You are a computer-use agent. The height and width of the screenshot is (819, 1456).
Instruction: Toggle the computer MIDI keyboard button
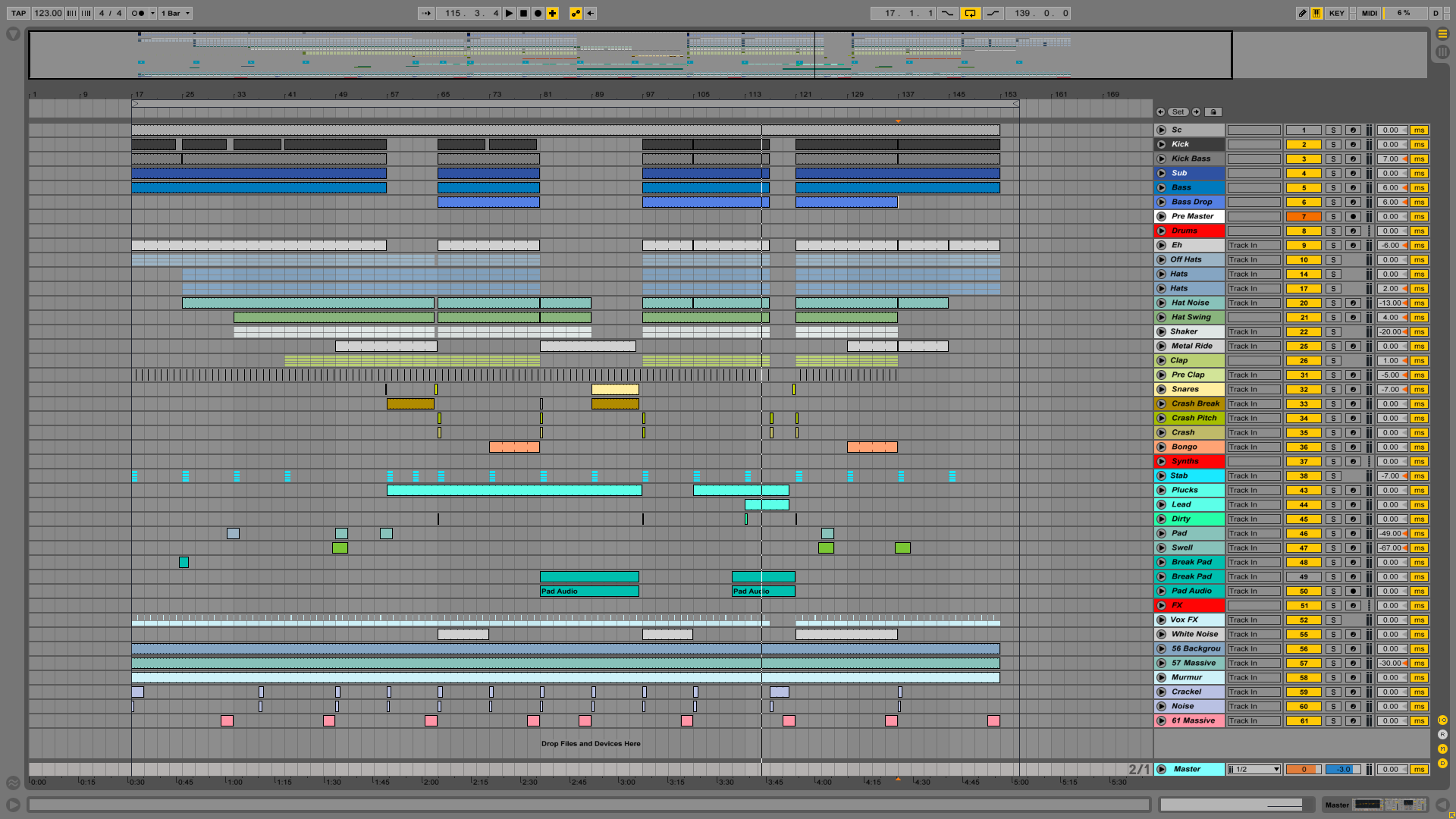pos(1316,13)
